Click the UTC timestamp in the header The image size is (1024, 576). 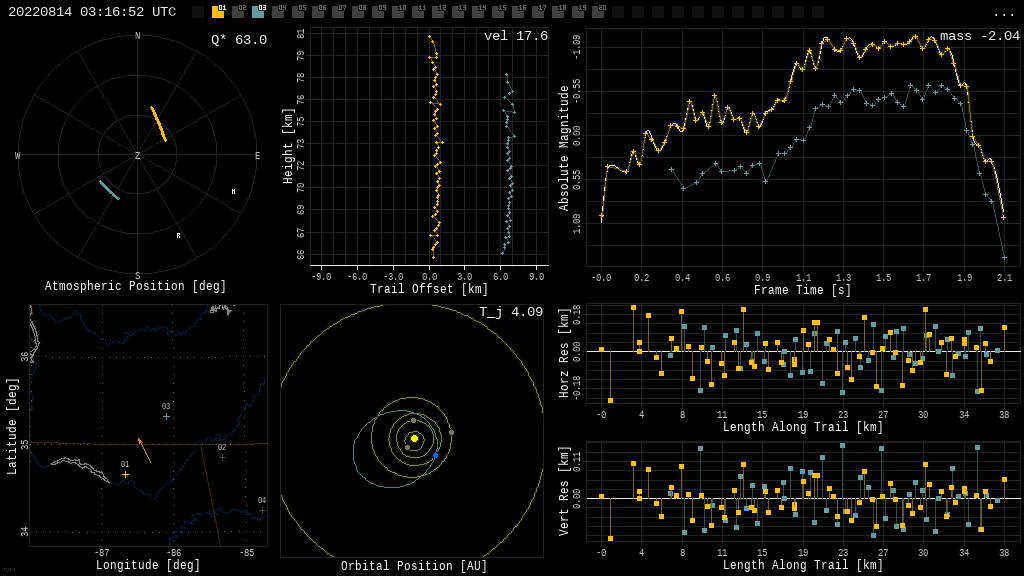click(92, 12)
